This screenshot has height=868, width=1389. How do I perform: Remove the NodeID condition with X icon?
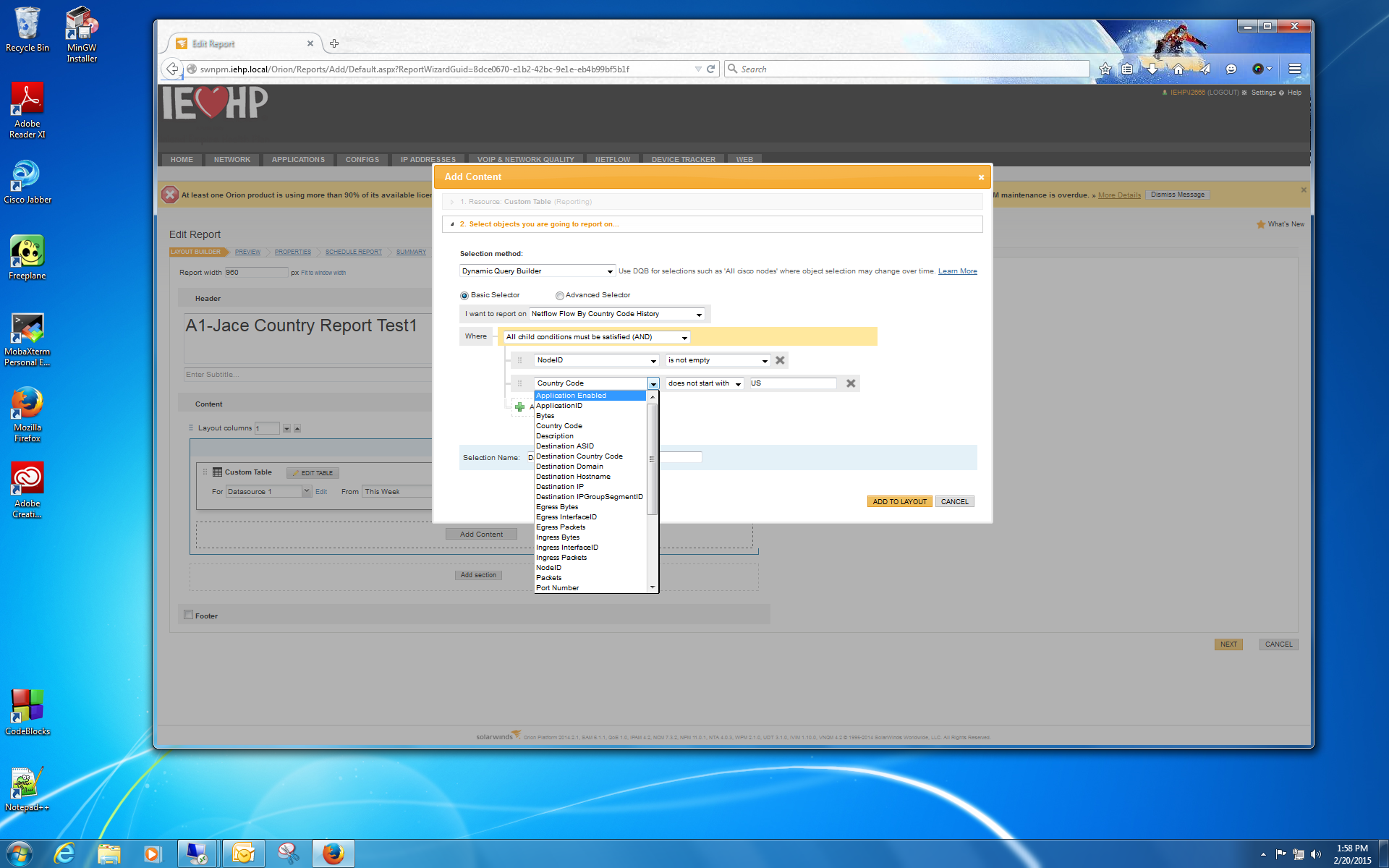pos(780,360)
